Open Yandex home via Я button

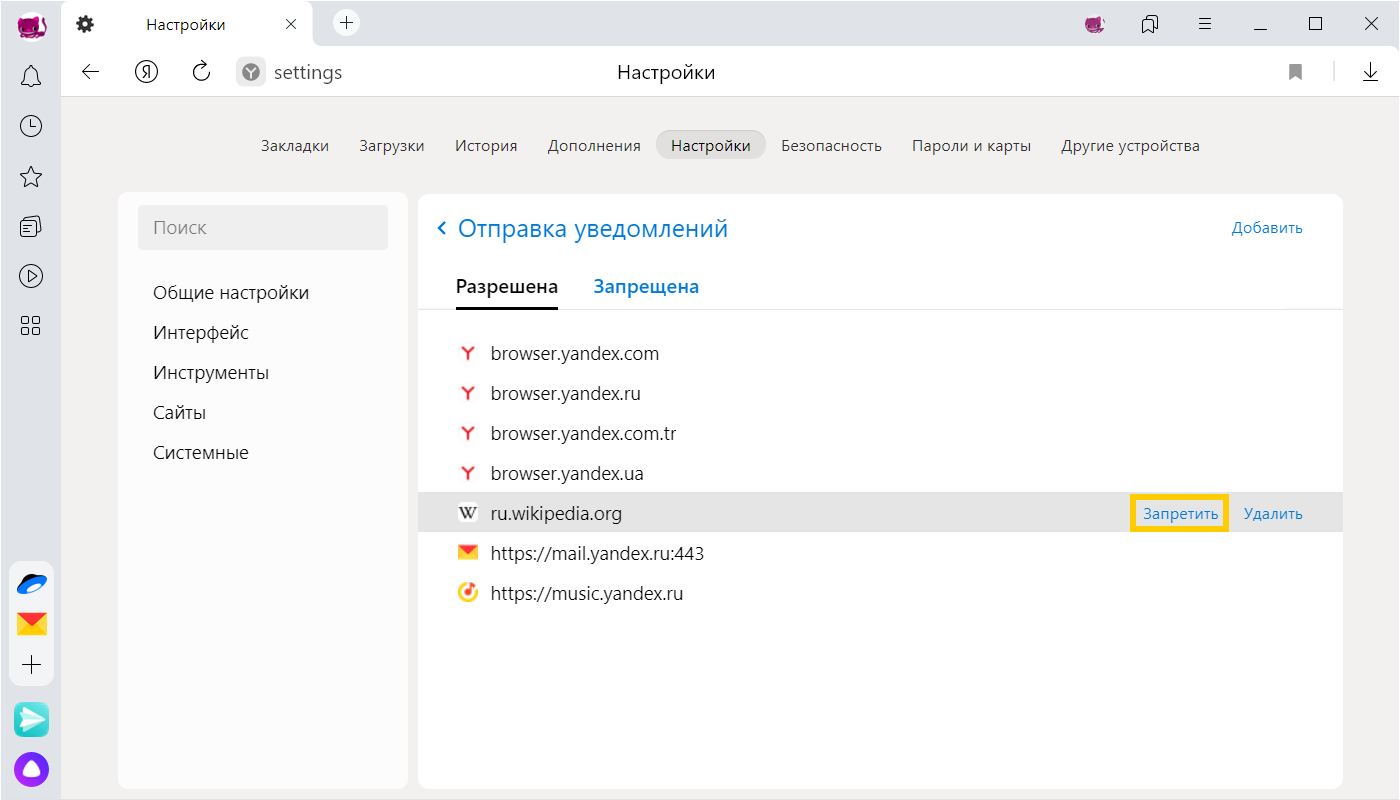[x=147, y=72]
